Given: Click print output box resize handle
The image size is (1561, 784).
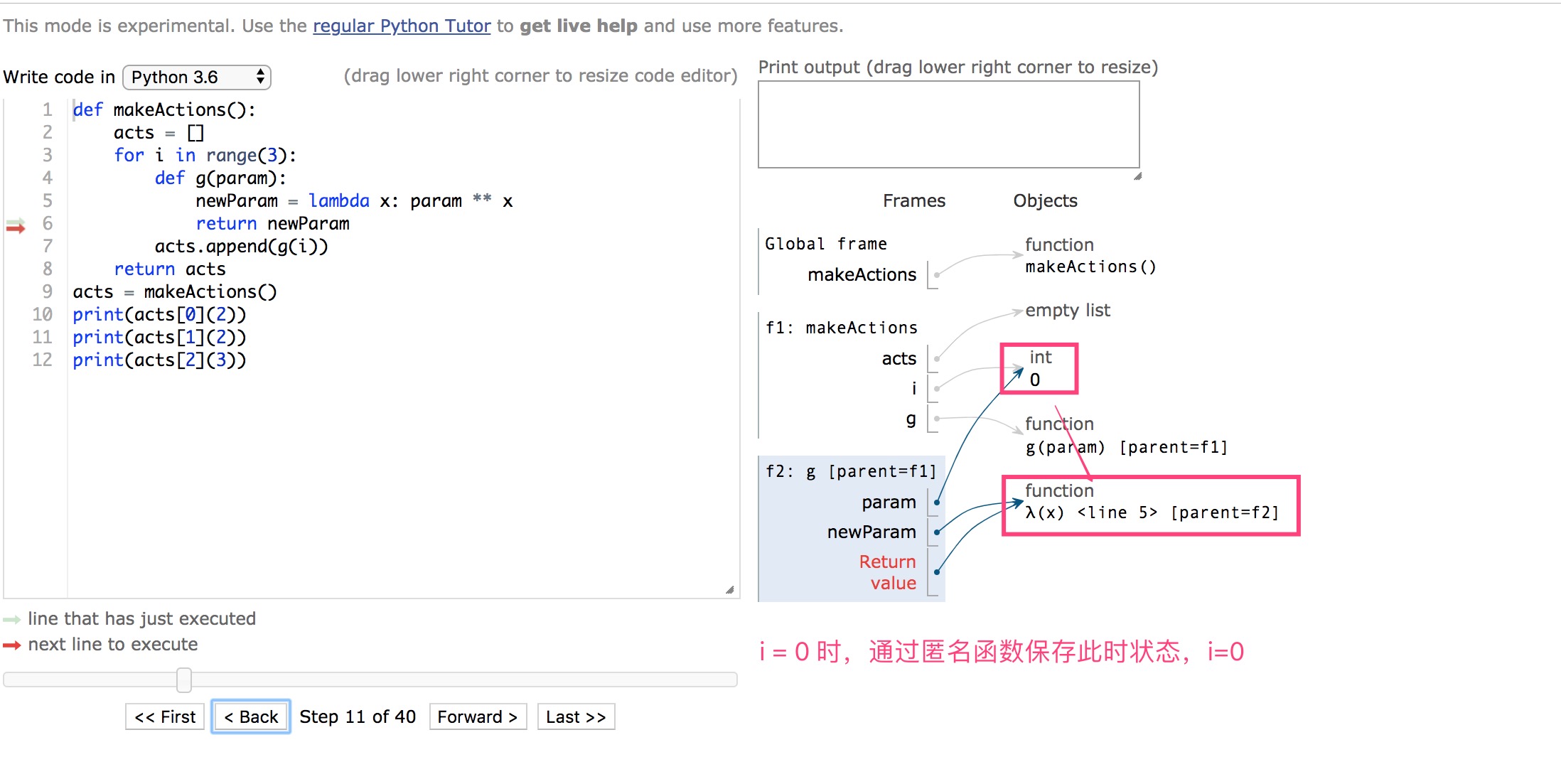Looking at the screenshot, I should [1137, 176].
